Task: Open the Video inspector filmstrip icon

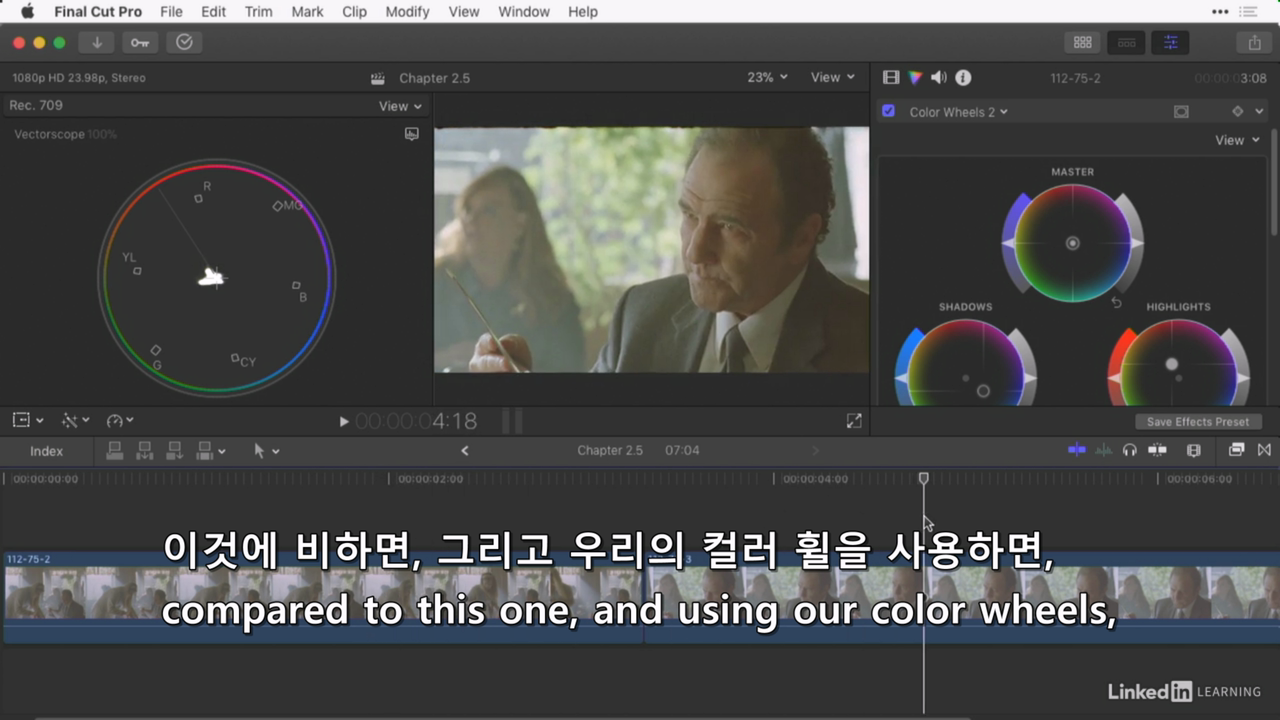Action: [x=891, y=77]
